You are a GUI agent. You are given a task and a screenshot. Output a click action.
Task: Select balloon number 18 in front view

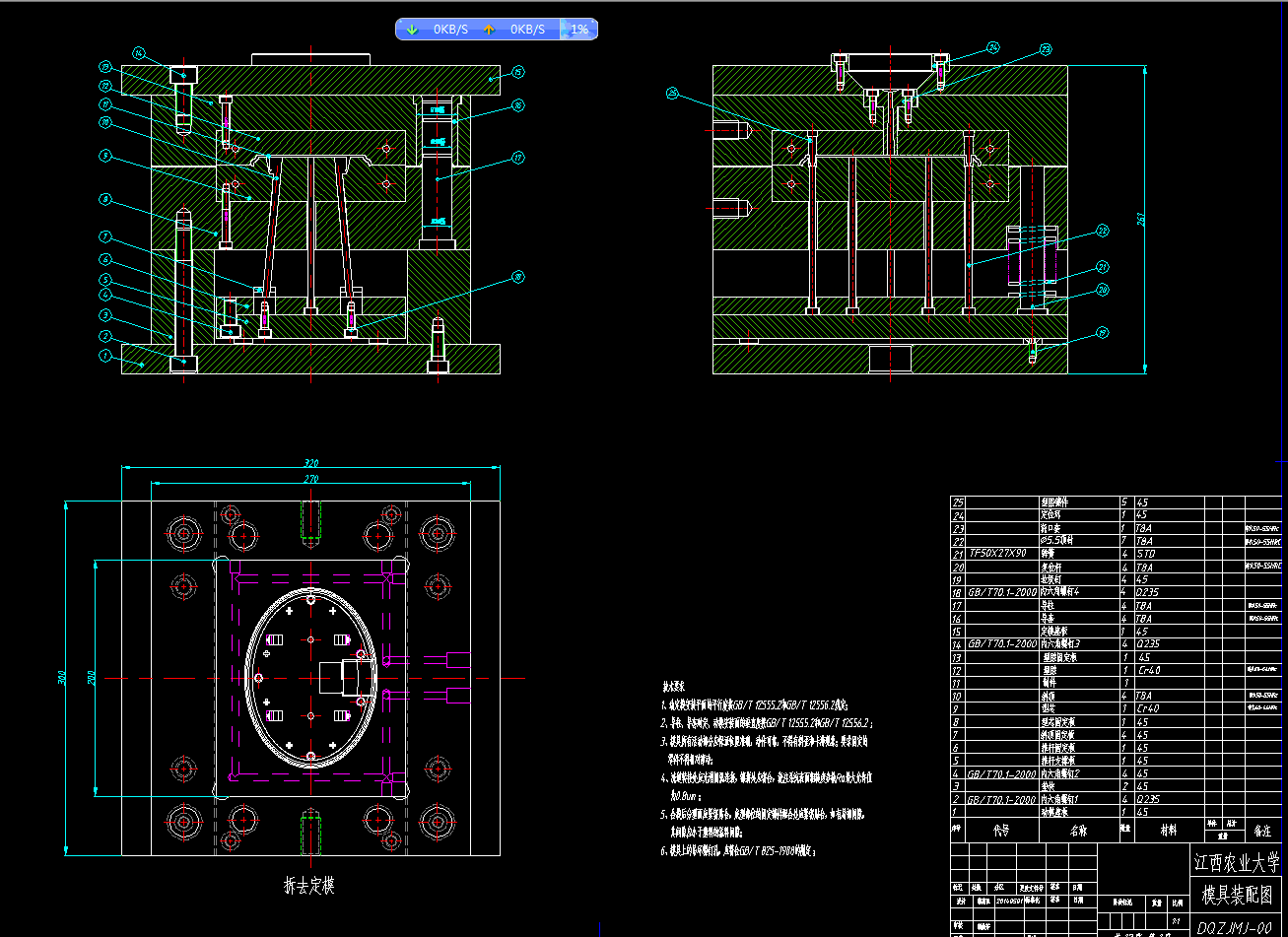[517, 277]
